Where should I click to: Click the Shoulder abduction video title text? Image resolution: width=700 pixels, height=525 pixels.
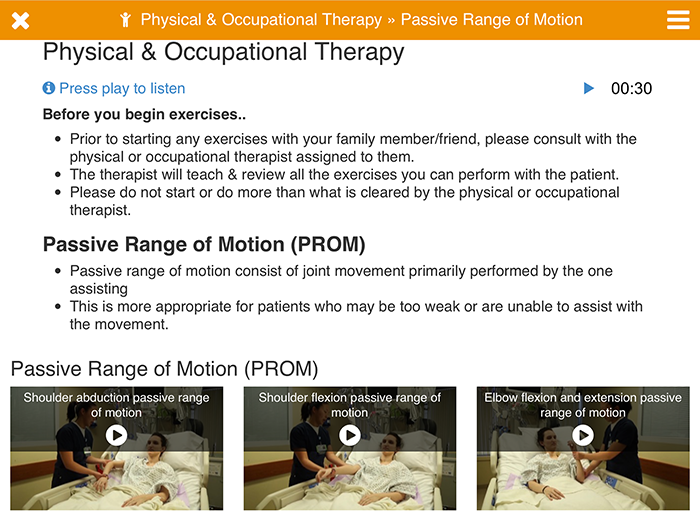click(x=117, y=405)
